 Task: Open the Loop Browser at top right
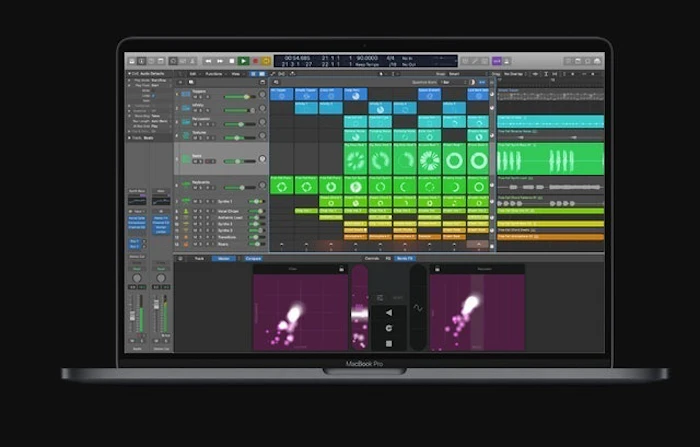(587, 61)
